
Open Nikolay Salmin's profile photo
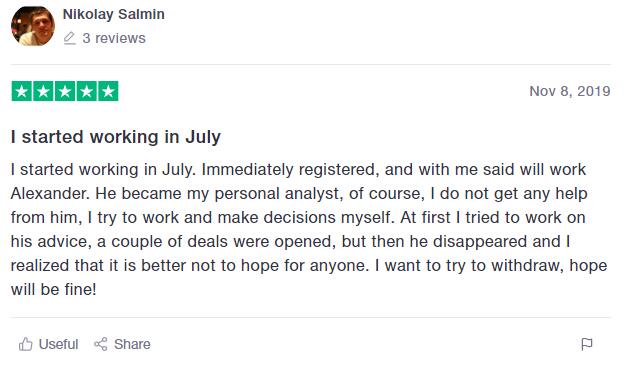(33, 26)
